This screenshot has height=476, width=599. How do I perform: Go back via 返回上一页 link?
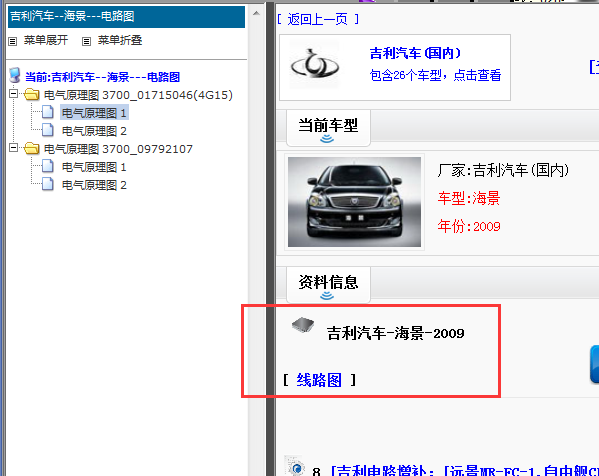317,19
